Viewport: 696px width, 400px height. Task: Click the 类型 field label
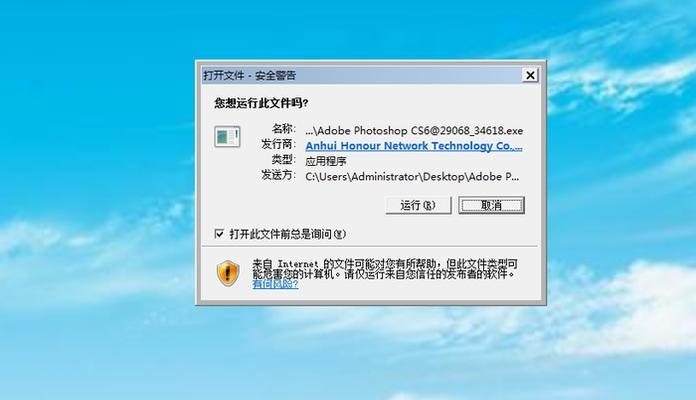coord(284,159)
